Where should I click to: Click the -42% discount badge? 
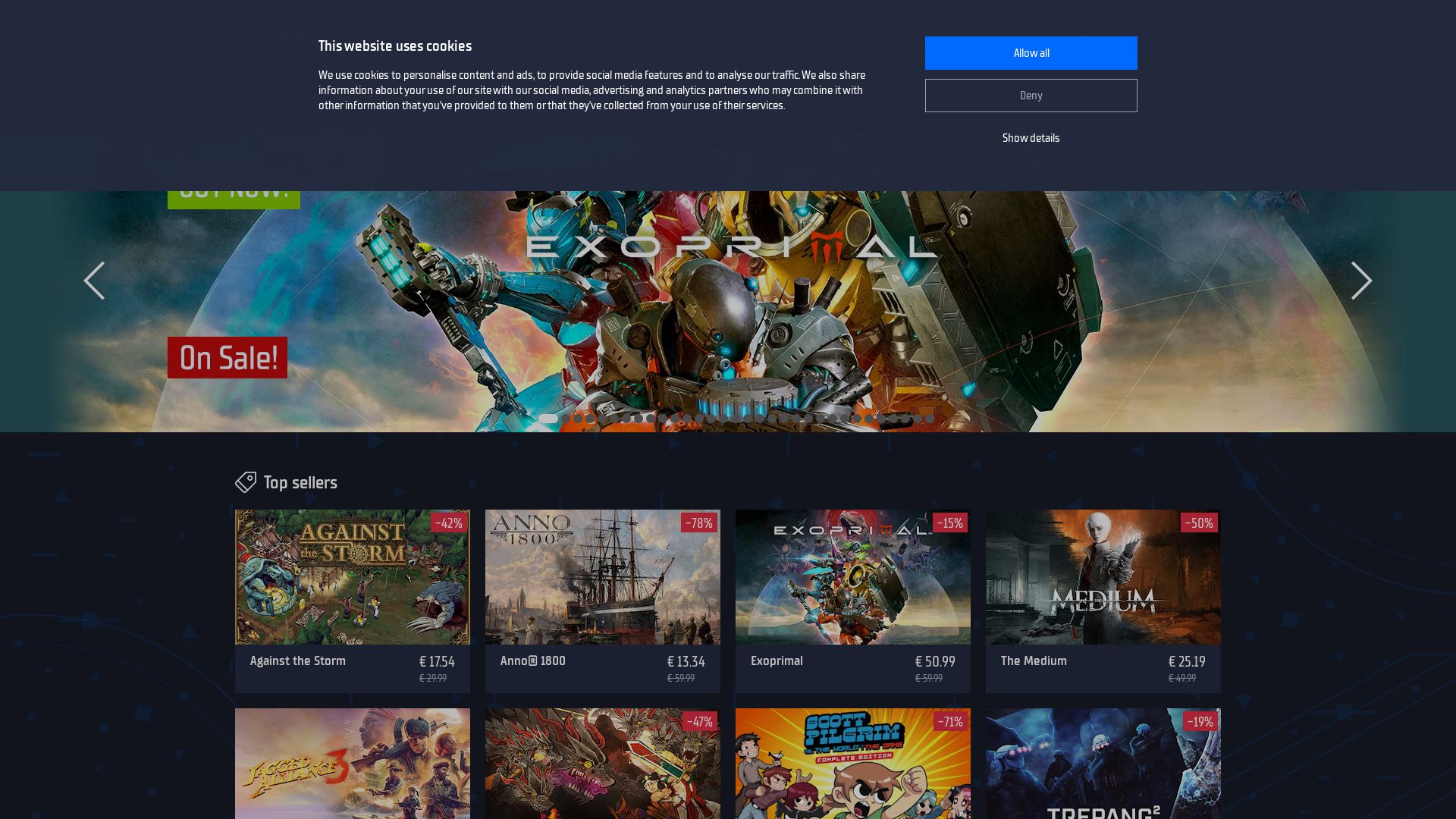coord(449,522)
